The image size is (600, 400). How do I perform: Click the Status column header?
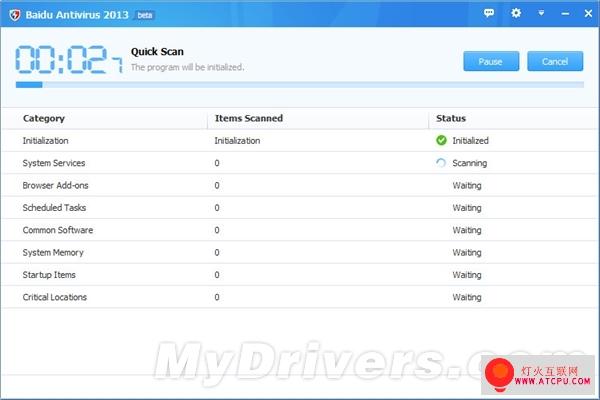(x=451, y=118)
